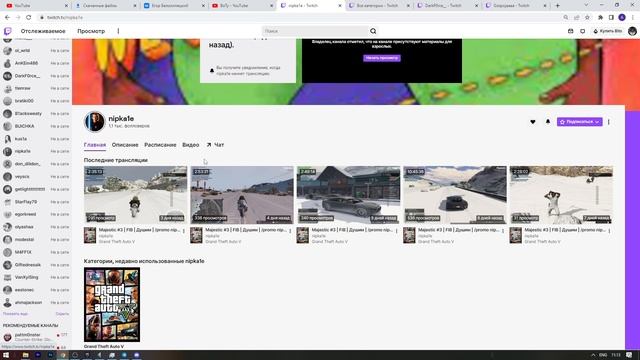Open AnkEin486 channel in the sidebar

click(x=36, y=63)
